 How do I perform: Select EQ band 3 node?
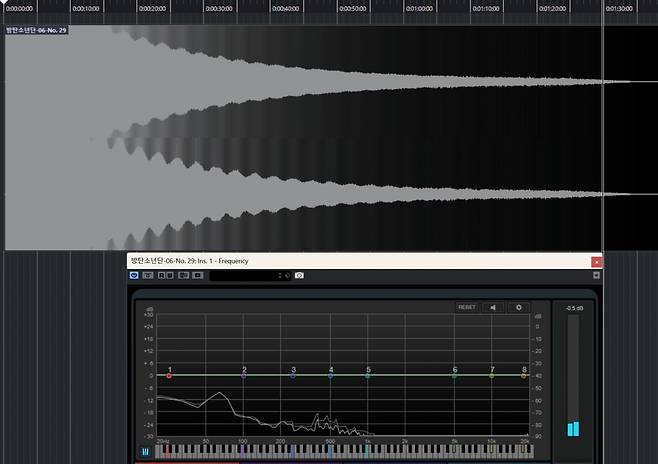[x=293, y=376]
